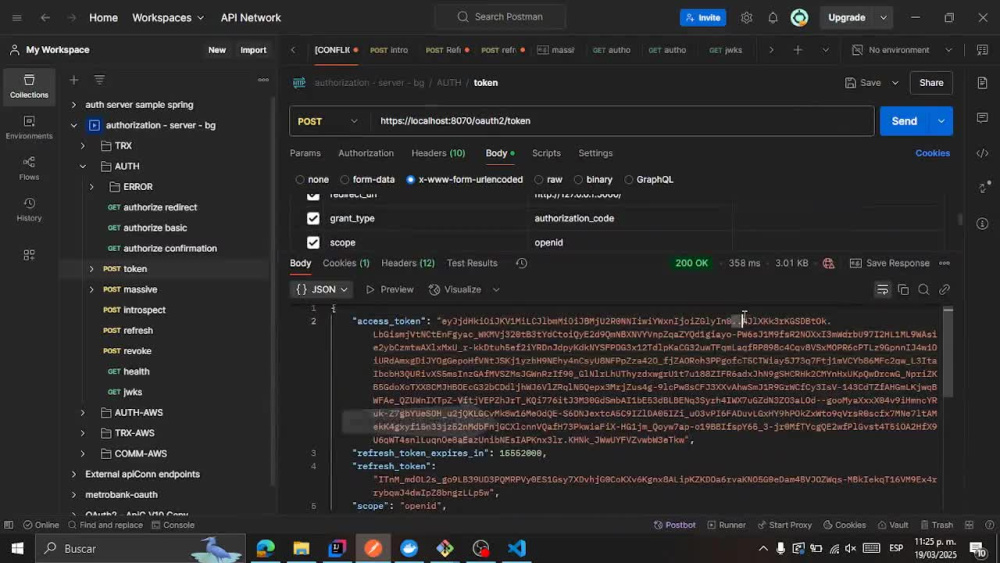Send the token request
The width and height of the screenshot is (1000, 563).
point(904,121)
